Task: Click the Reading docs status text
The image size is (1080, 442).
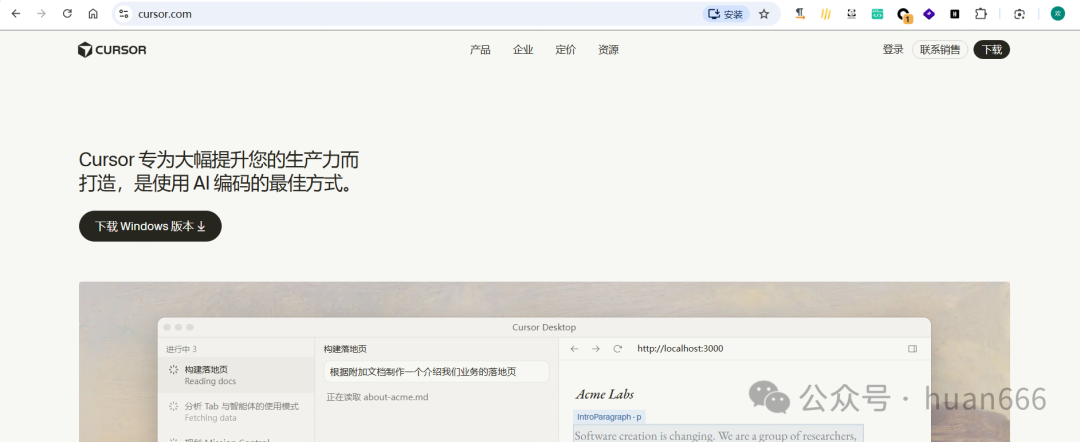Action: tap(210, 381)
